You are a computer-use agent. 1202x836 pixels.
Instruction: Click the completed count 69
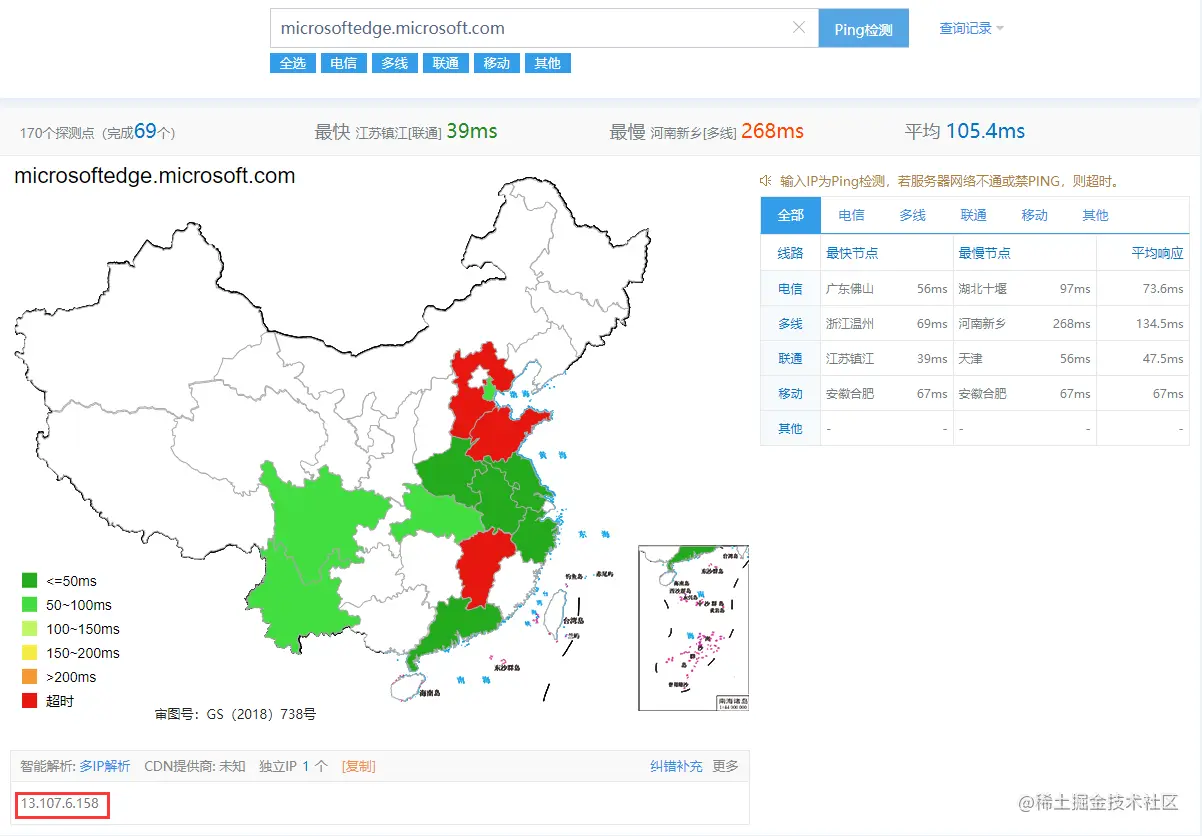coord(146,131)
